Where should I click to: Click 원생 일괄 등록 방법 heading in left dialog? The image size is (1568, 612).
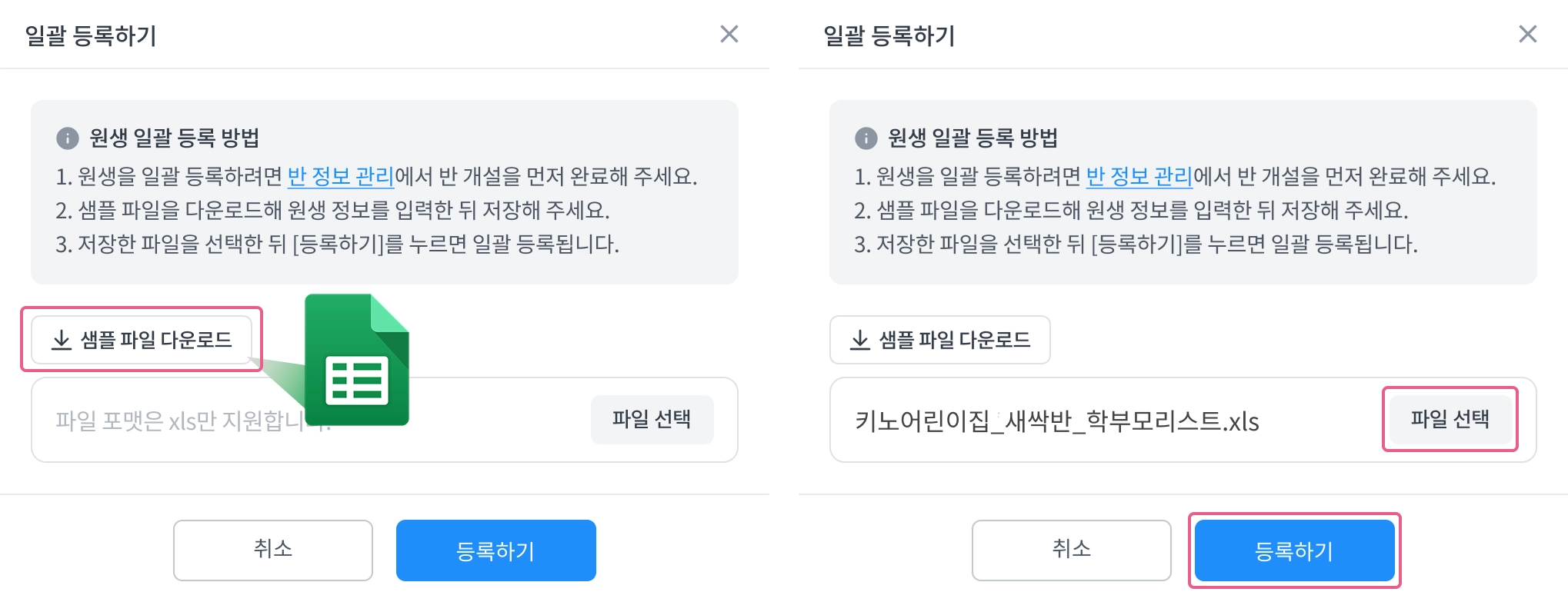[174, 138]
